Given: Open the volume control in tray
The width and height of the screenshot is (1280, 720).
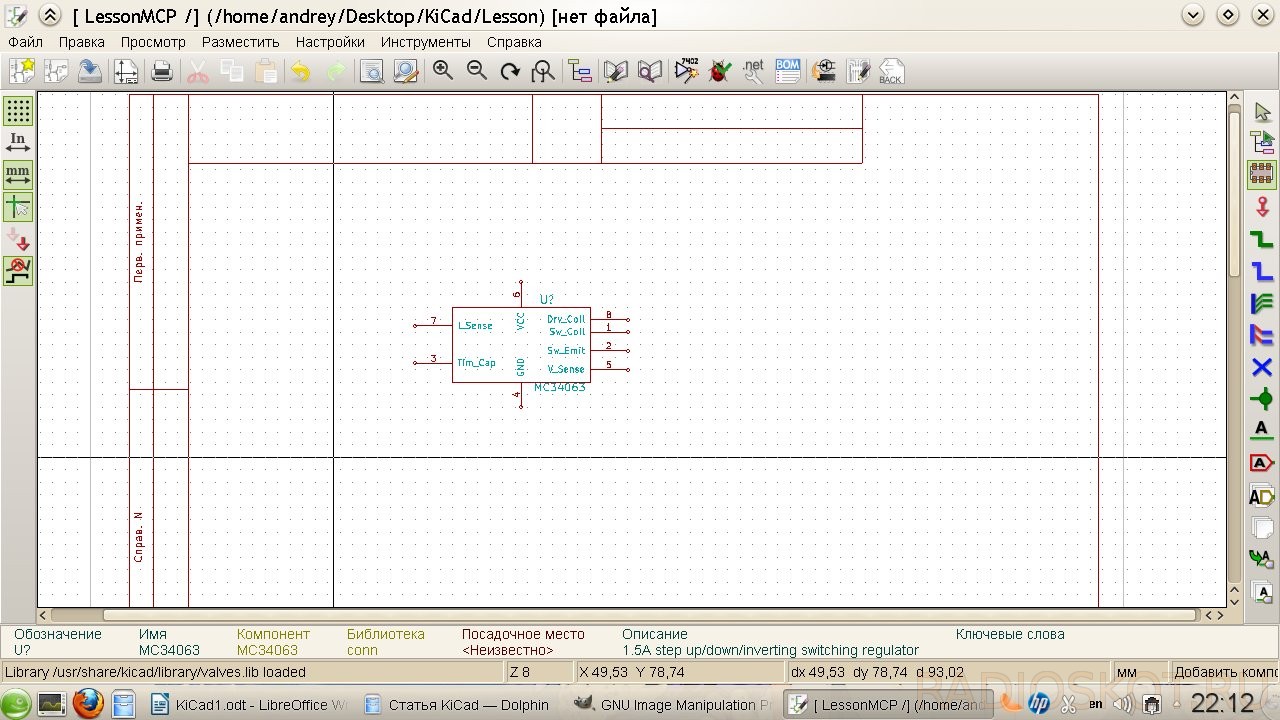Looking at the screenshot, I should click(x=1122, y=704).
